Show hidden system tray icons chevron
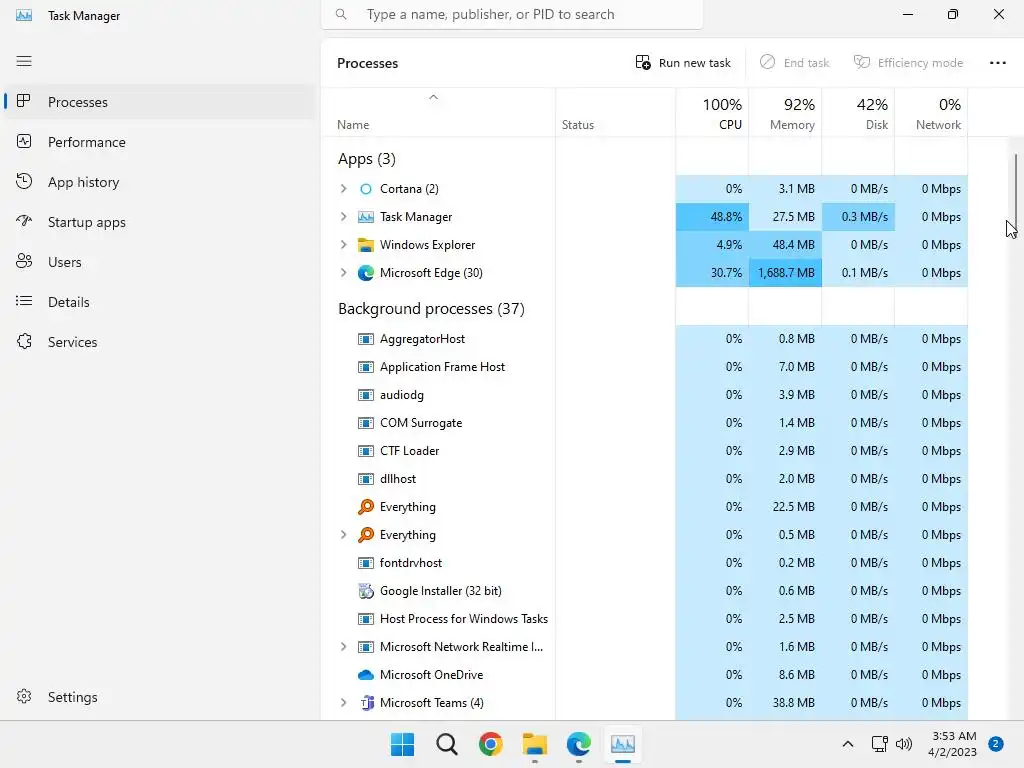 (848, 744)
